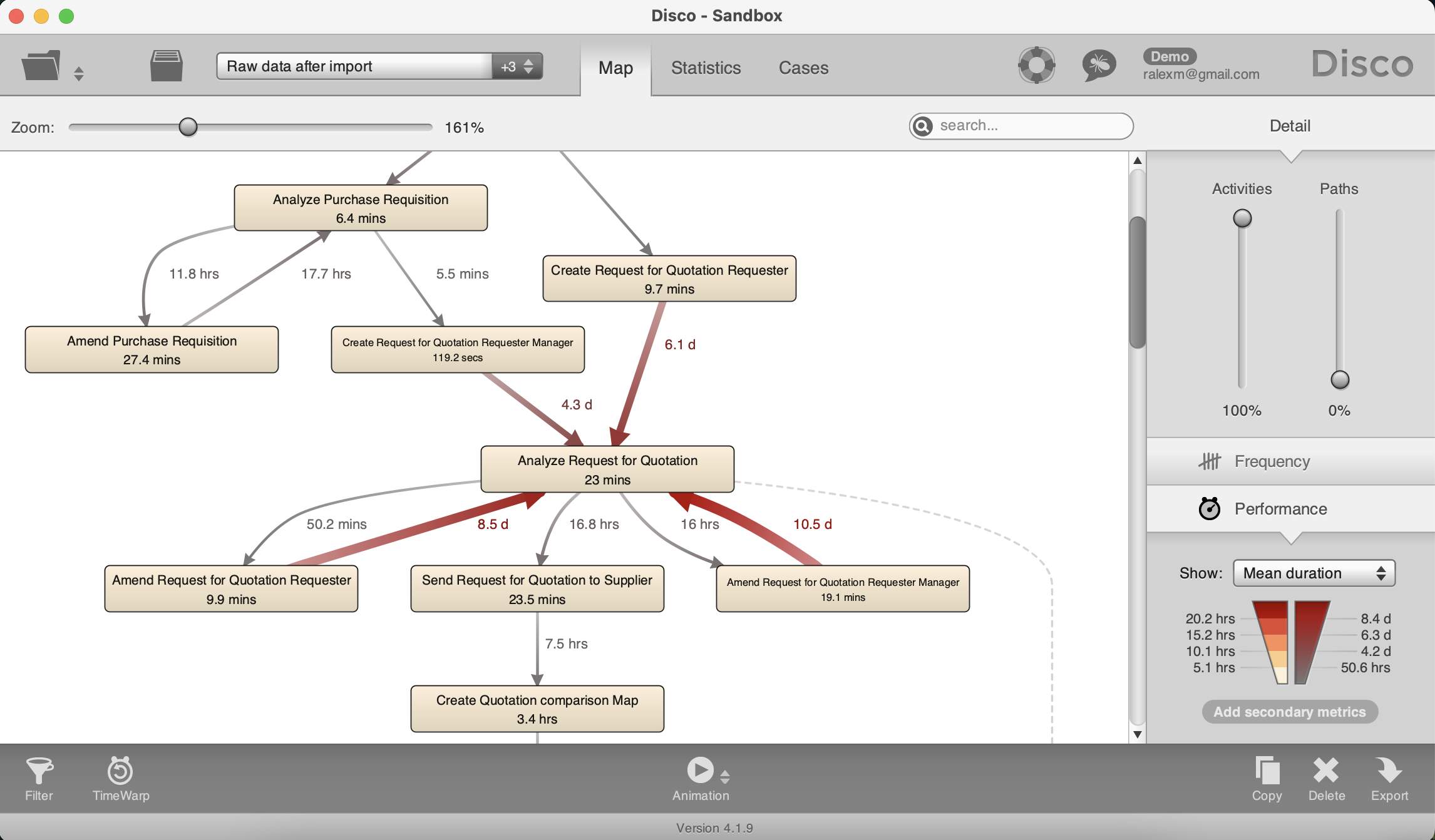Click the Demo license badge
This screenshot has height=840, width=1435.
click(x=1170, y=56)
